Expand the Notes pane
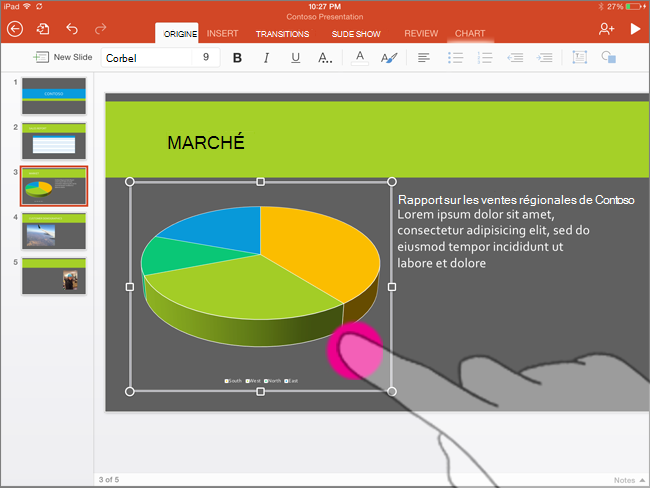The height and width of the screenshot is (488, 650). point(629,480)
